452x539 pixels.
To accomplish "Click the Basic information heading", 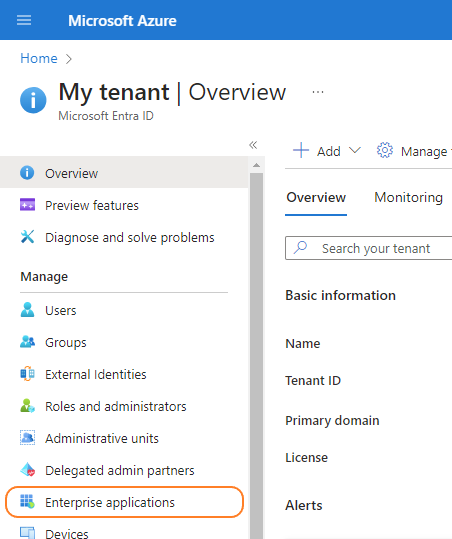I will pyautogui.click(x=341, y=295).
